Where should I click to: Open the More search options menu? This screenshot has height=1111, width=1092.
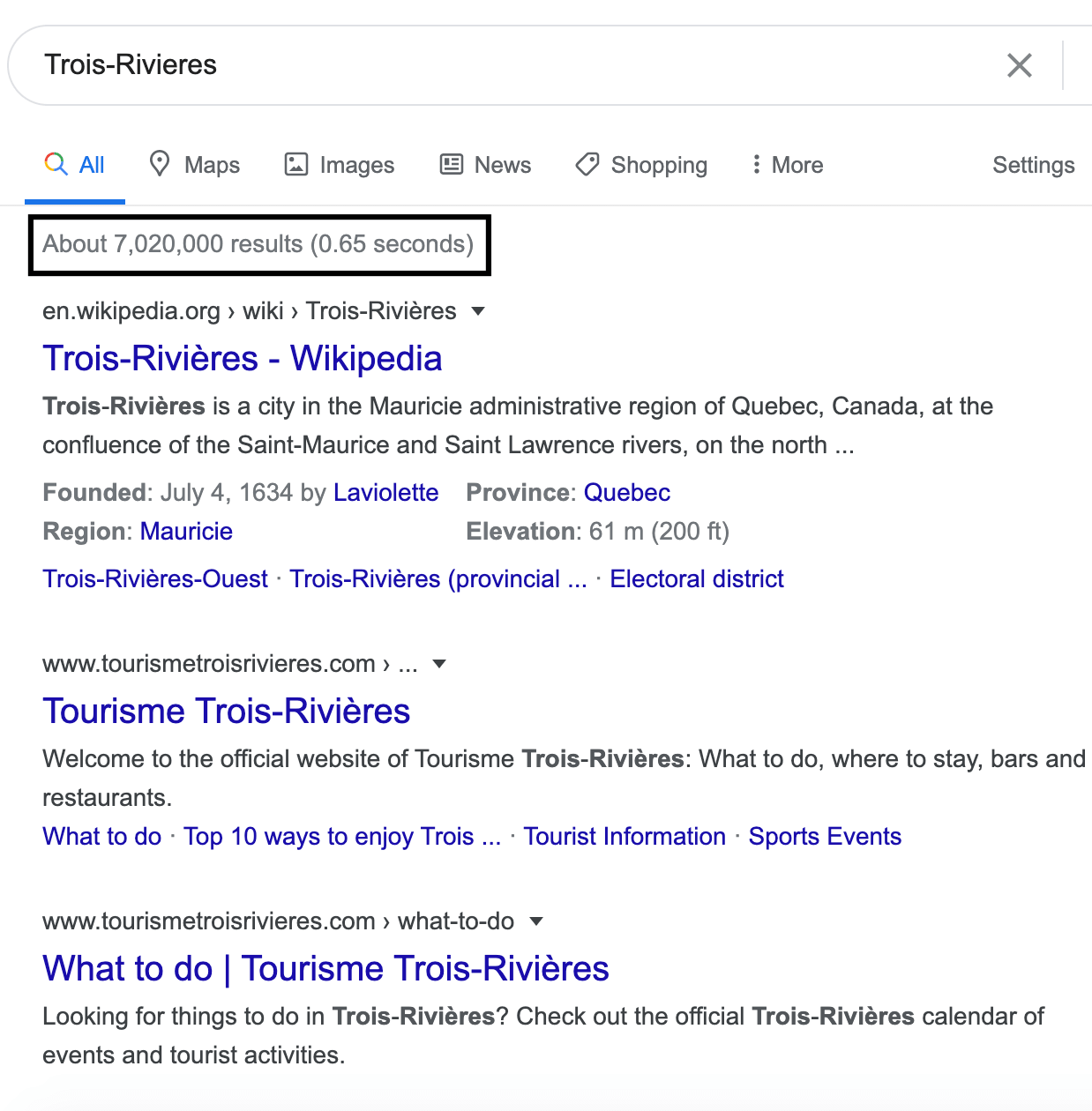[787, 165]
